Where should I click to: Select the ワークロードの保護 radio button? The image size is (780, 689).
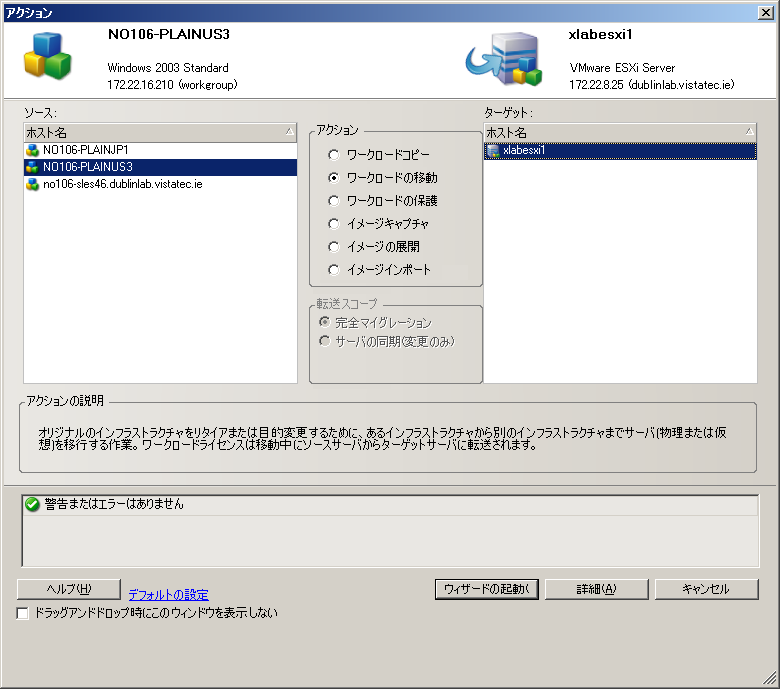coord(334,201)
